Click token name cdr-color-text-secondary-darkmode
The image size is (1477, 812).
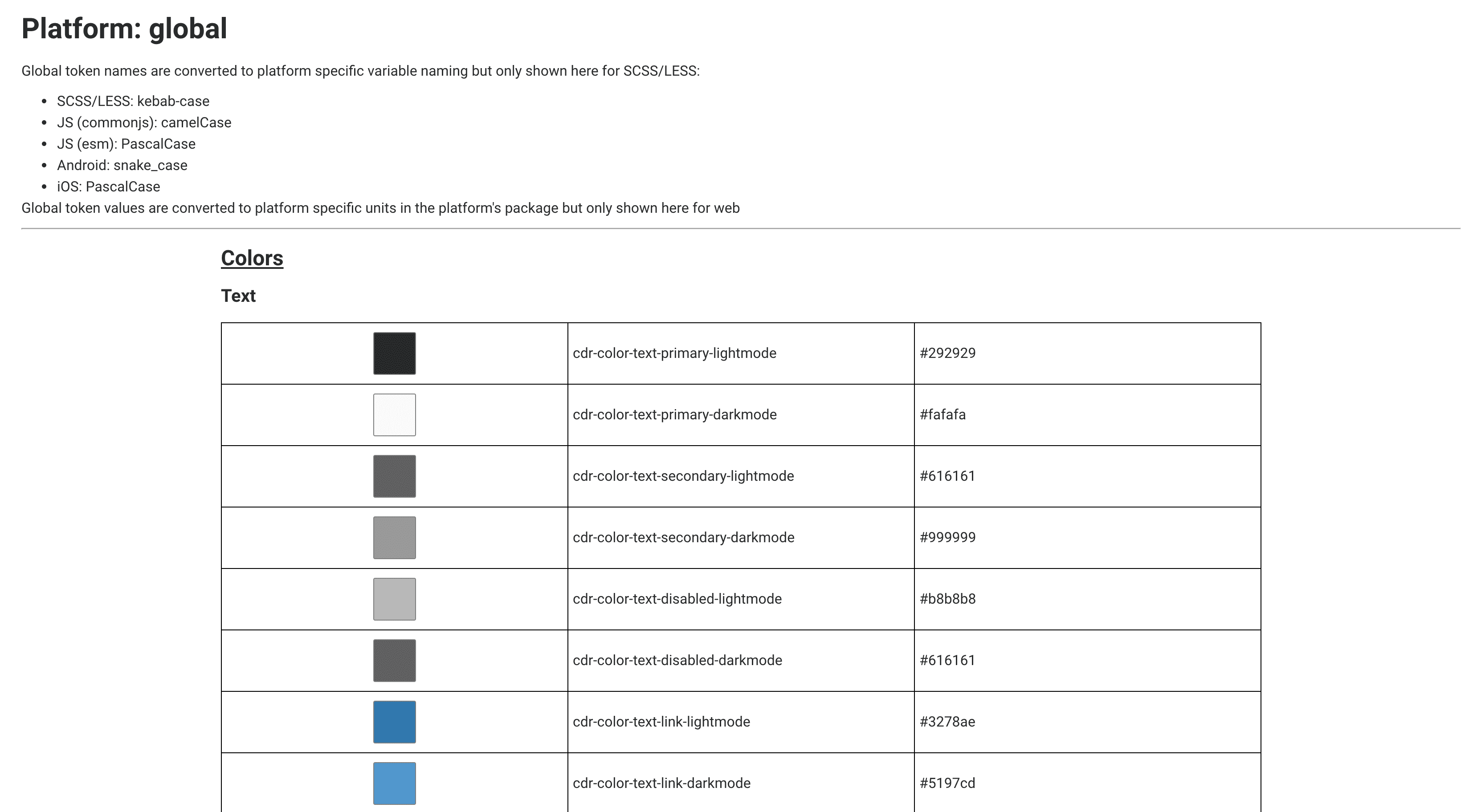point(683,537)
